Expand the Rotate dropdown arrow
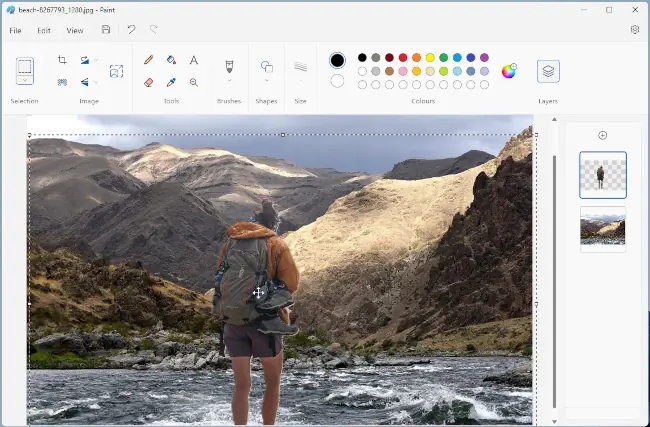 point(96,60)
